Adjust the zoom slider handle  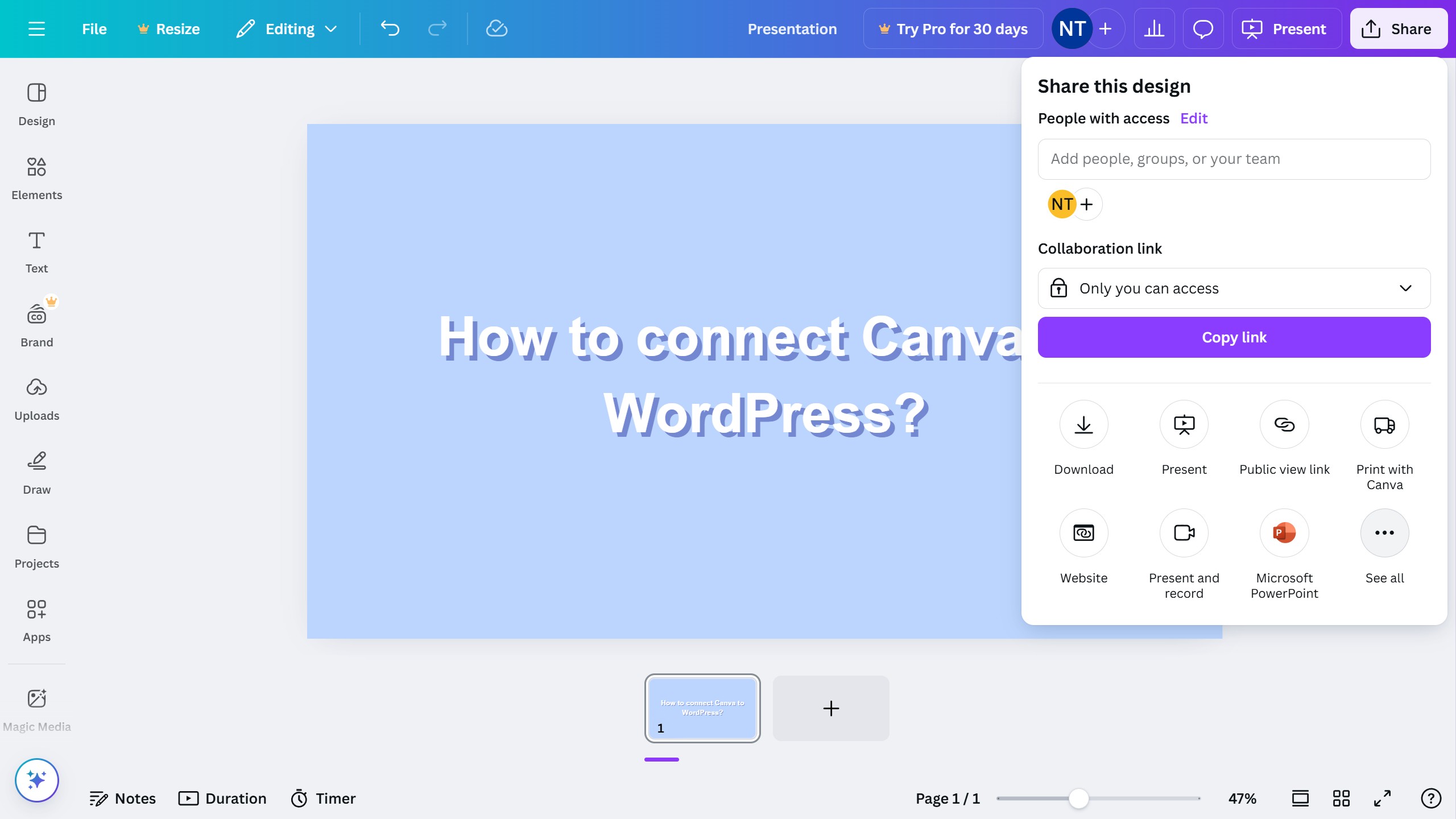point(1078,799)
